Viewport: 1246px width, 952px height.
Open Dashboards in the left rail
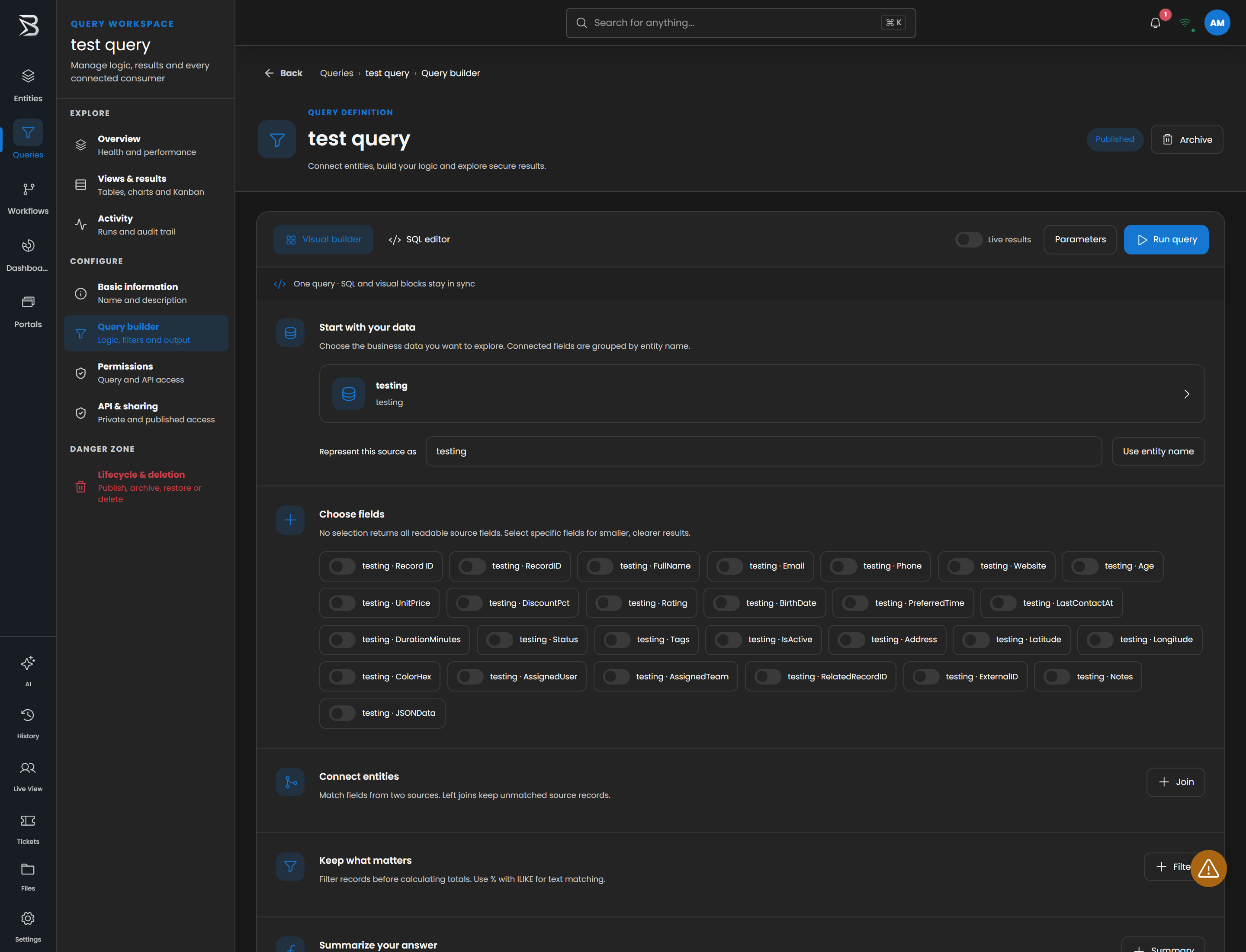(x=28, y=256)
